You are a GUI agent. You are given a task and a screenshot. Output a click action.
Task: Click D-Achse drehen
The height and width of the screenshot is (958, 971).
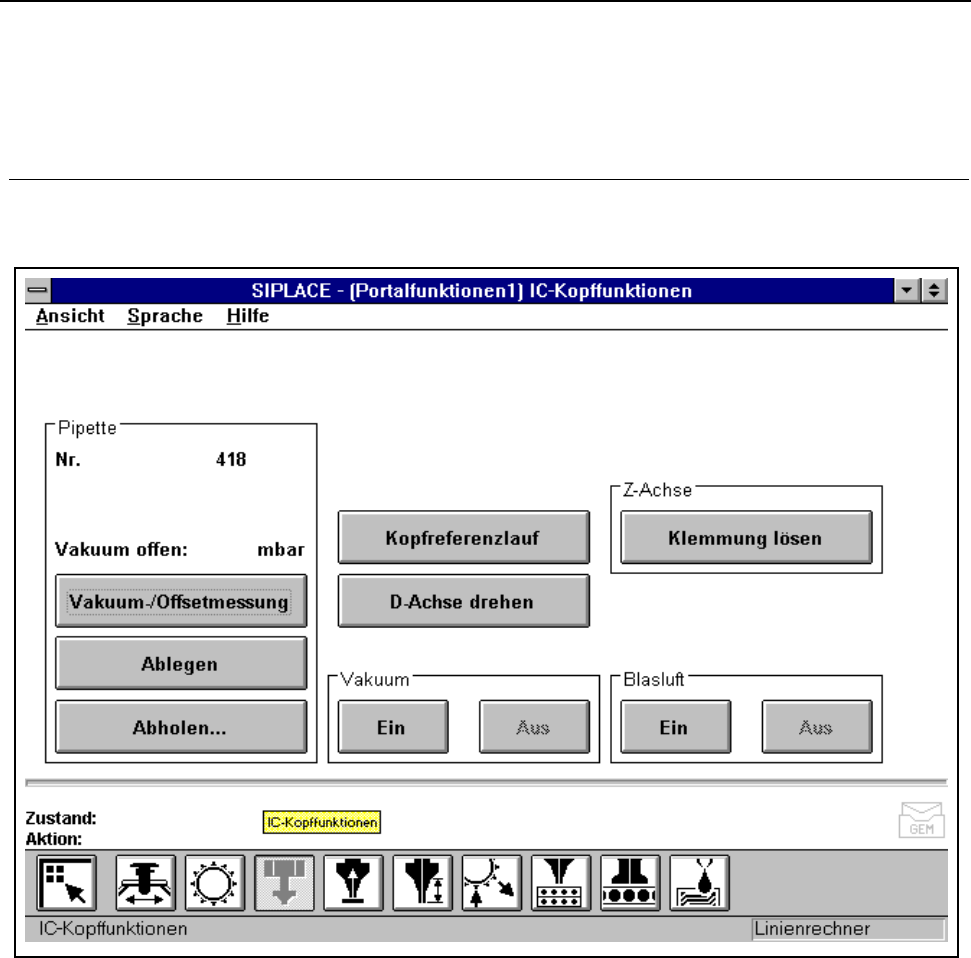(x=464, y=601)
